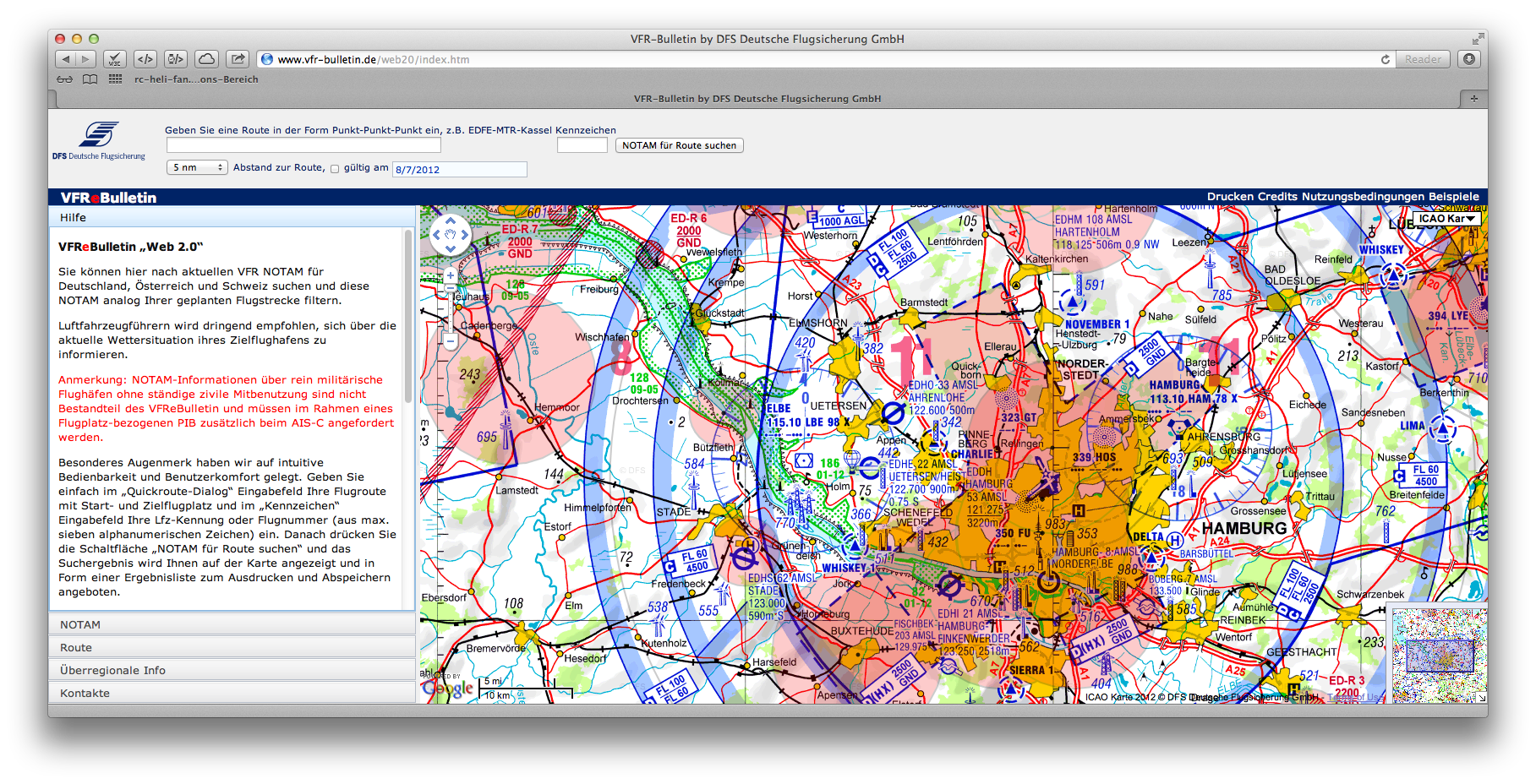Pan the map up

(x=451, y=219)
